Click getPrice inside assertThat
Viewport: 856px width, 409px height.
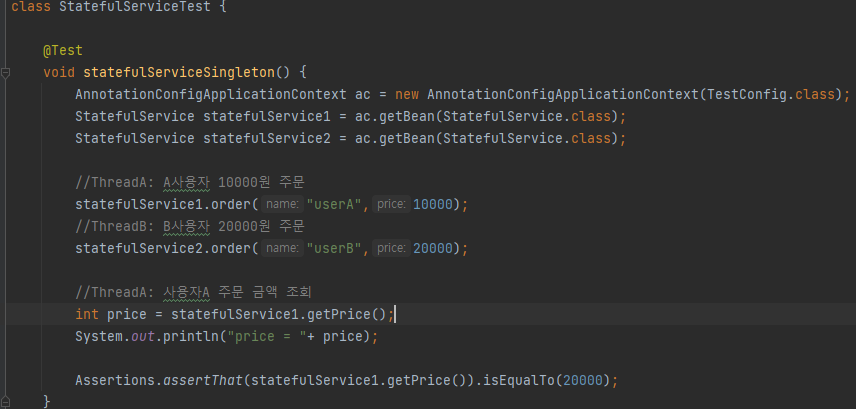tap(419, 380)
